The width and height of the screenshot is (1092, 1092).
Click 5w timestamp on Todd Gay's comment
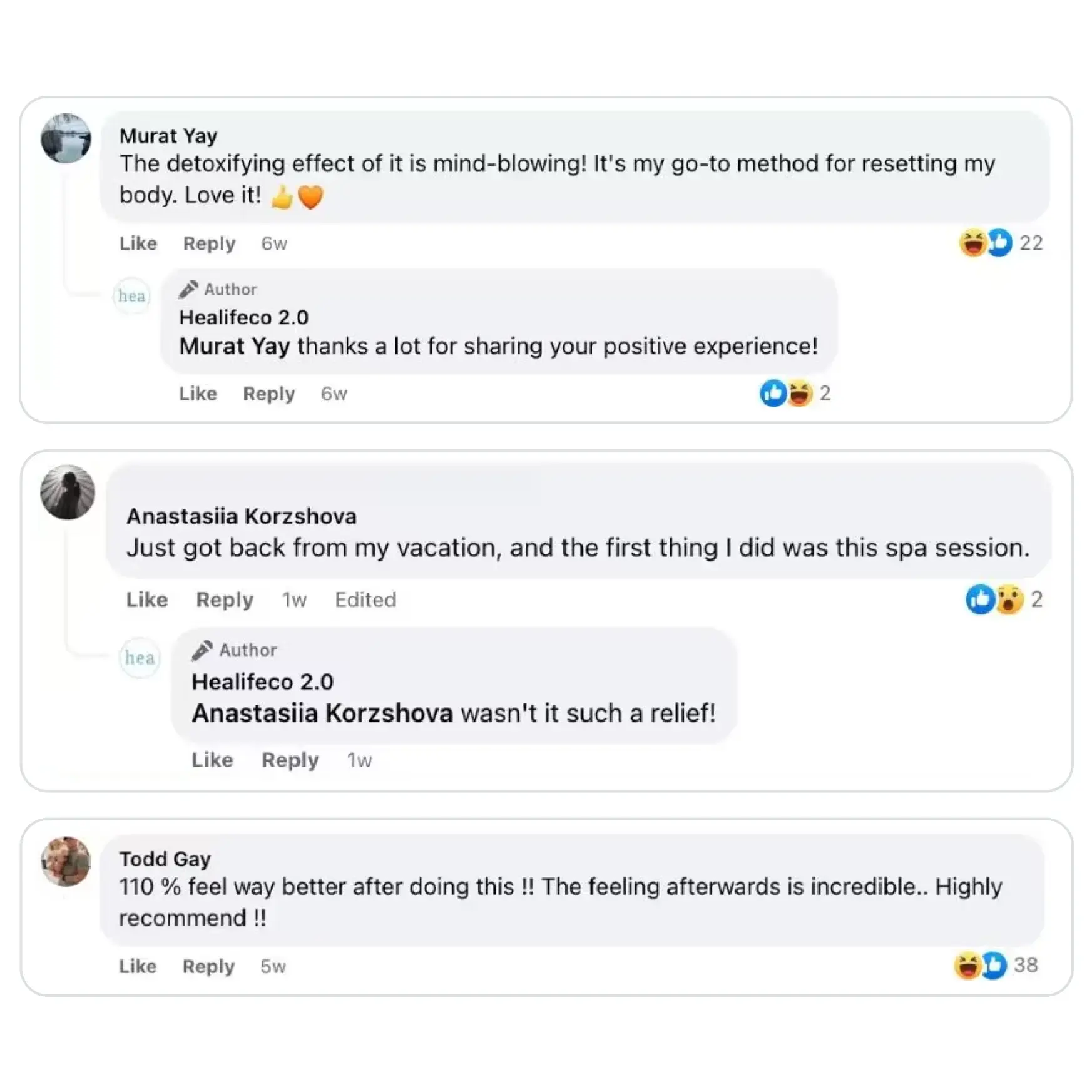(x=273, y=966)
